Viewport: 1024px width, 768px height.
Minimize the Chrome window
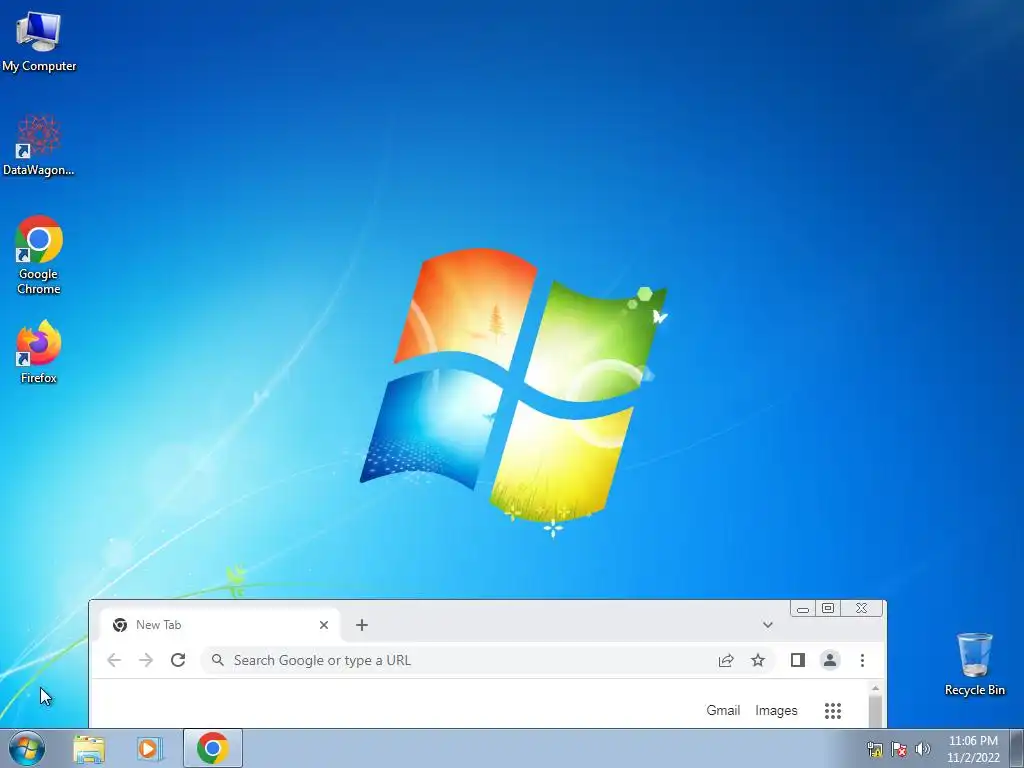tap(803, 609)
